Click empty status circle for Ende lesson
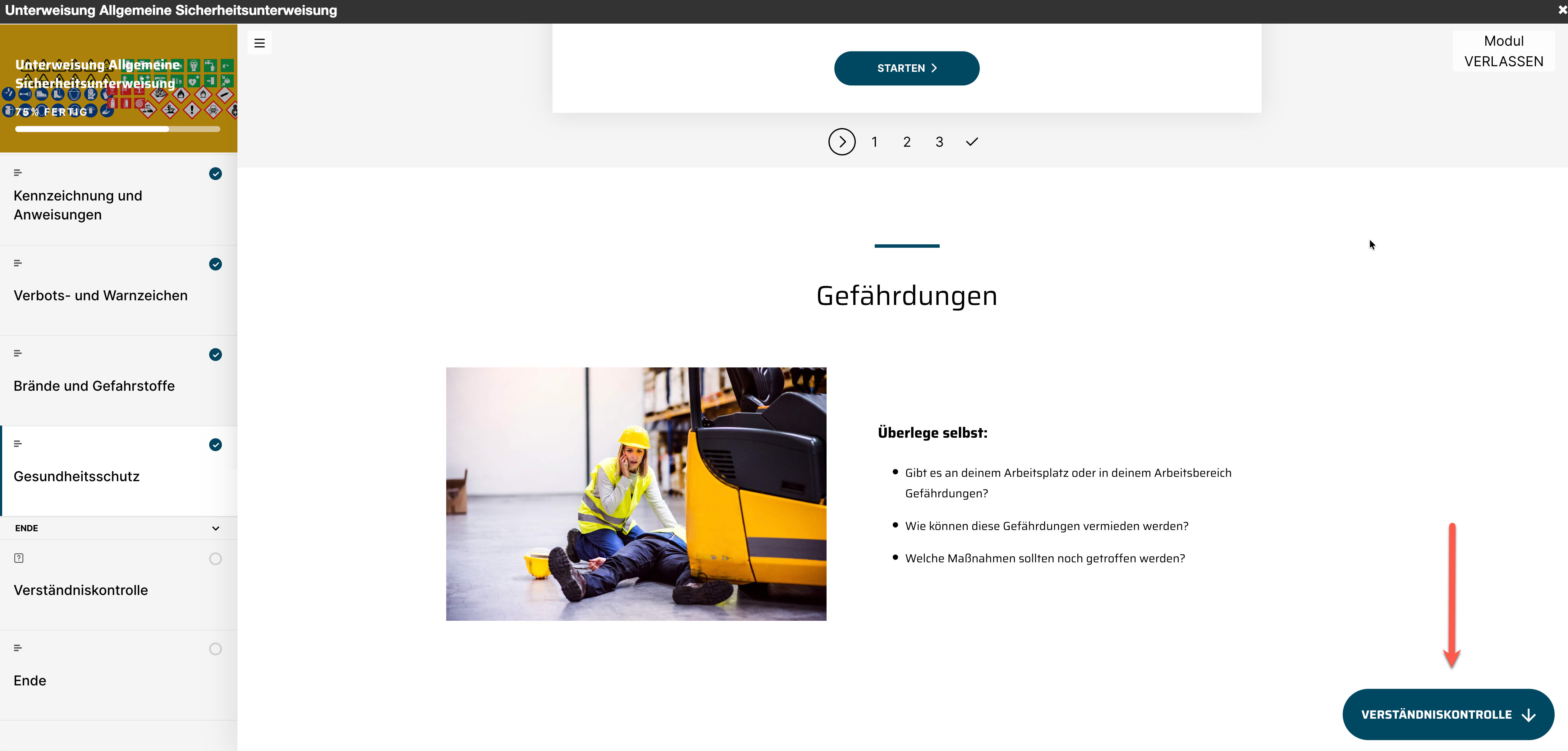The height and width of the screenshot is (751, 1568). (x=215, y=649)
